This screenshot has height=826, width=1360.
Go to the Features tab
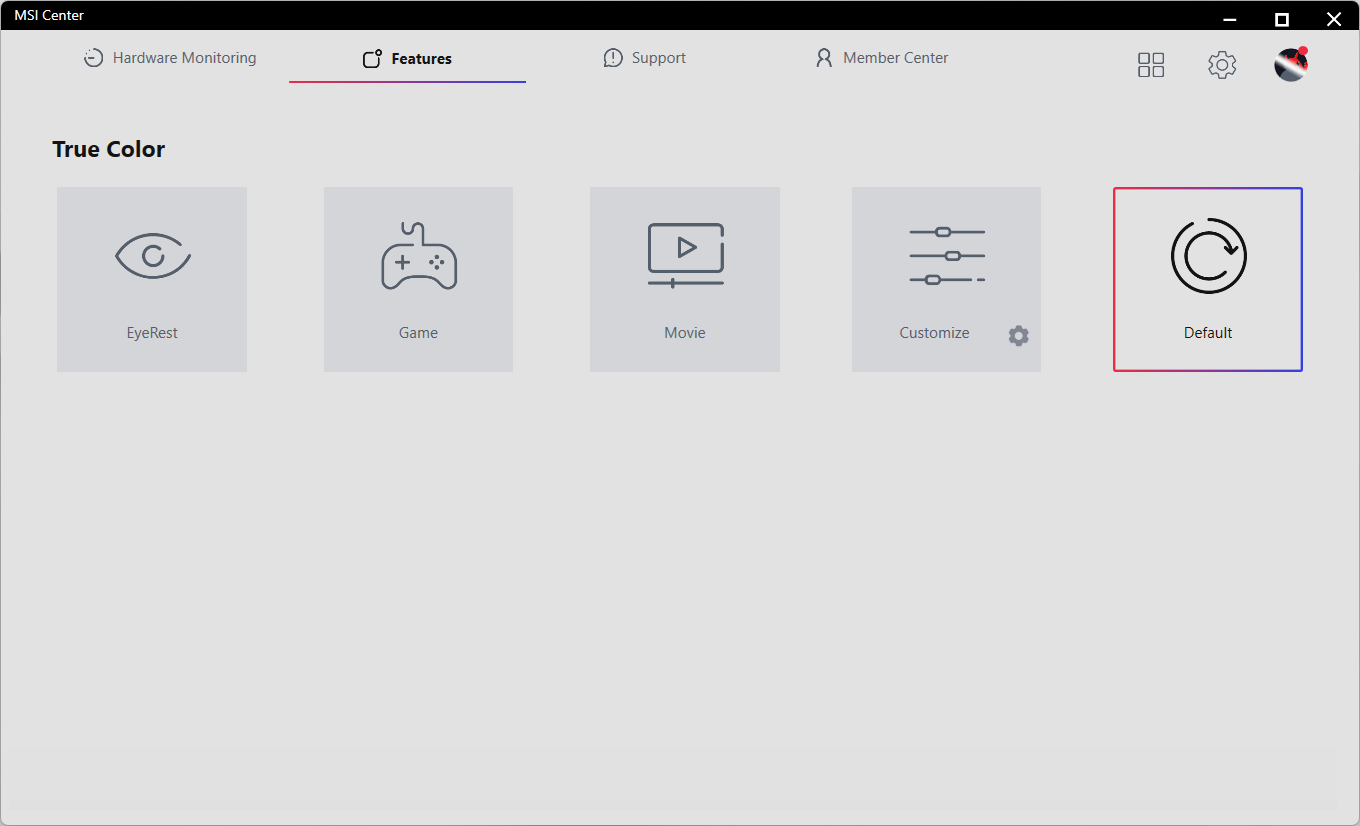pyautogui.click(x=407, y=59)
